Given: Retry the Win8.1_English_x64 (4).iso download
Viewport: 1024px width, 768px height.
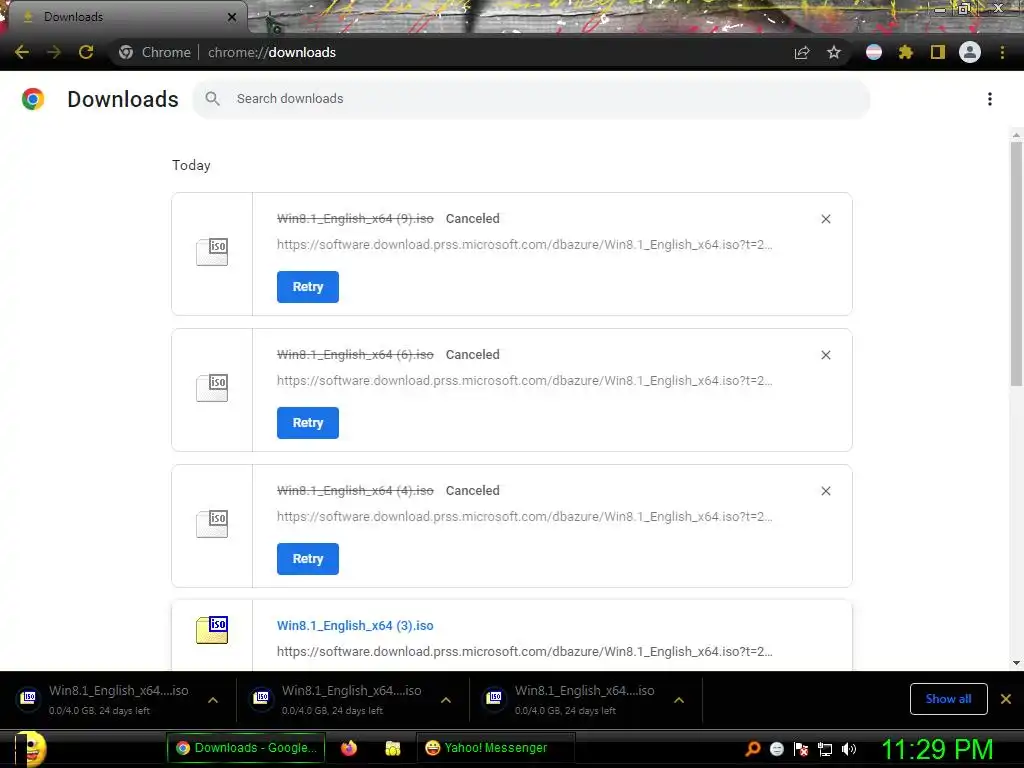Looking at the screenshot, I should tap(308, 558).
